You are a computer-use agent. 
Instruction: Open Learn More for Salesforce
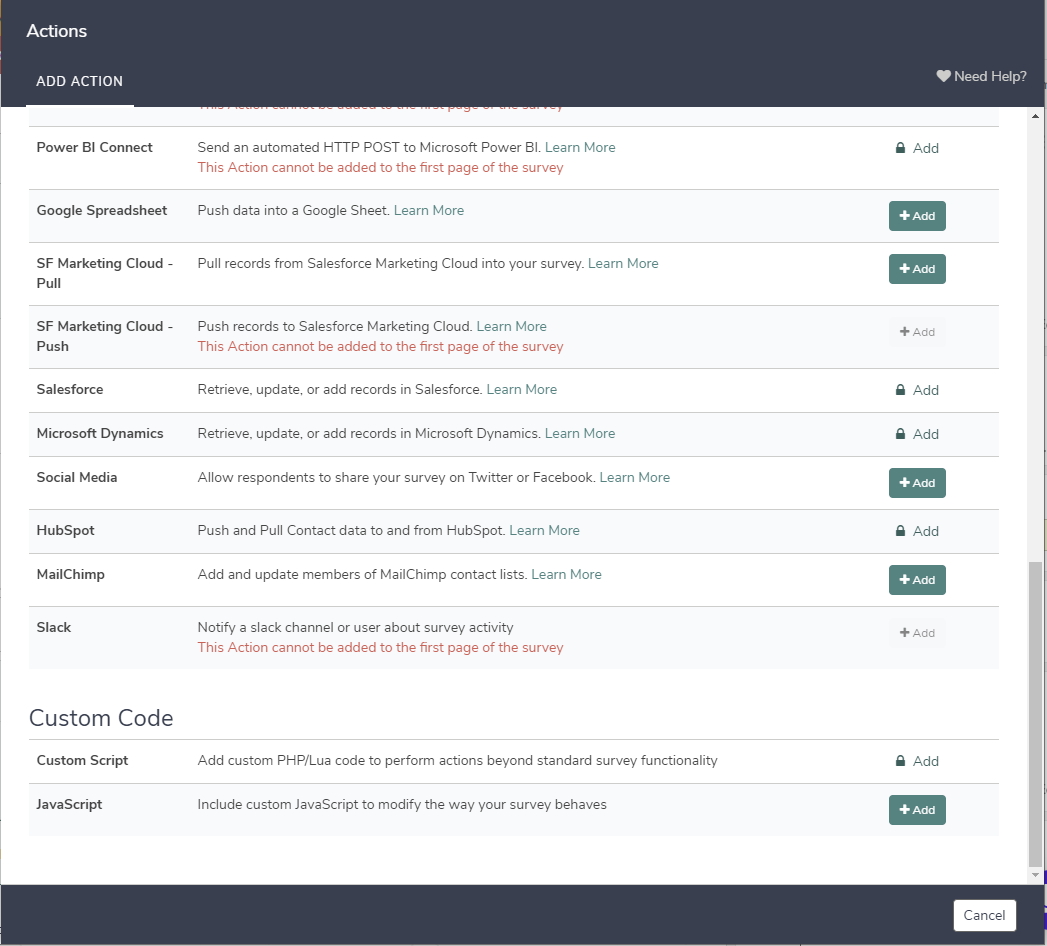tap(521, 389)
